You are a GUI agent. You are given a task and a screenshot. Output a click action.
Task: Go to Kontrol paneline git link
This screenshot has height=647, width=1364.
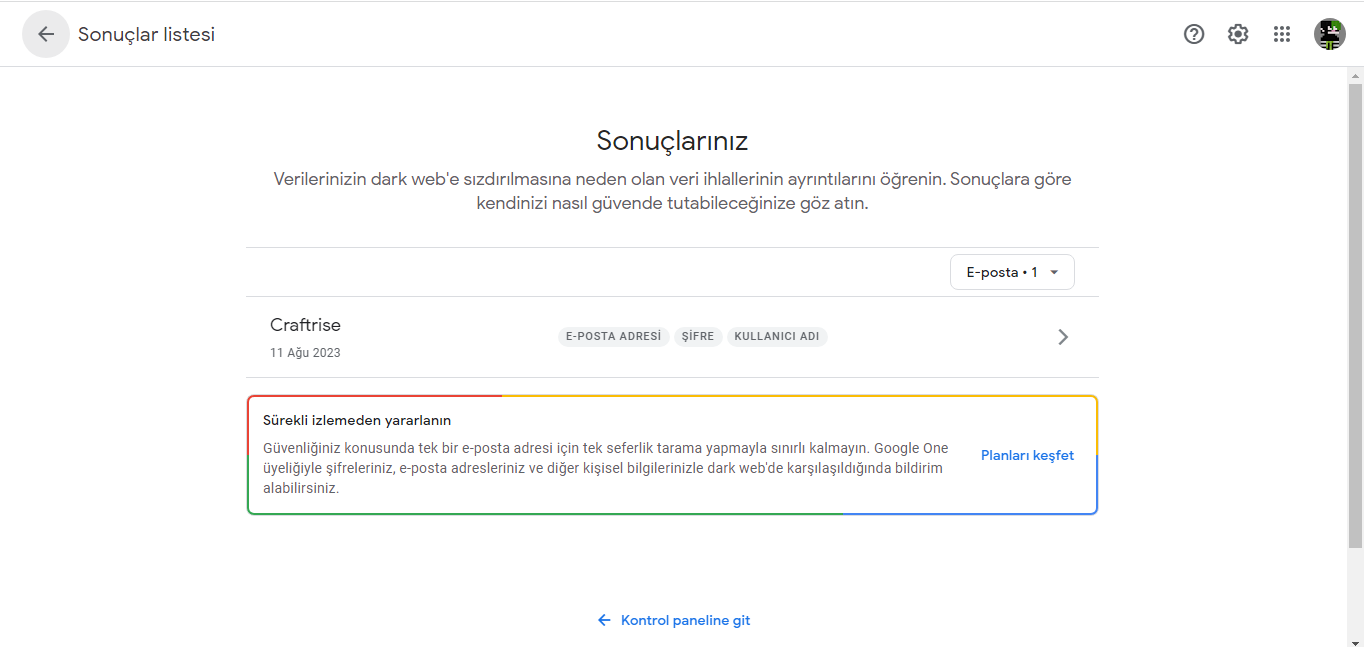pos(673,620)
